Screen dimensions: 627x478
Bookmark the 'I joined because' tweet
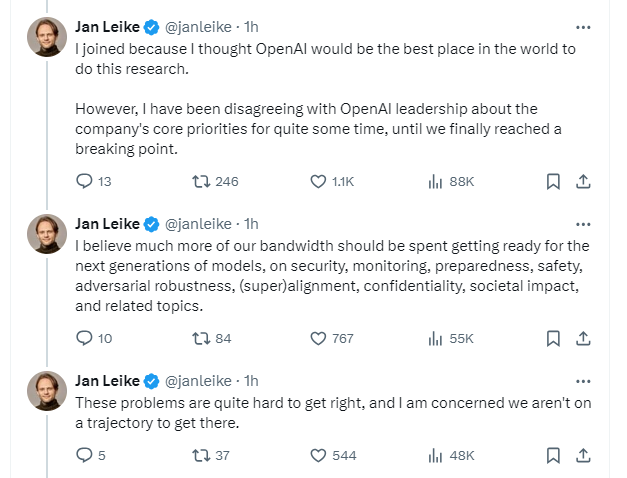[x=552, y=181]
